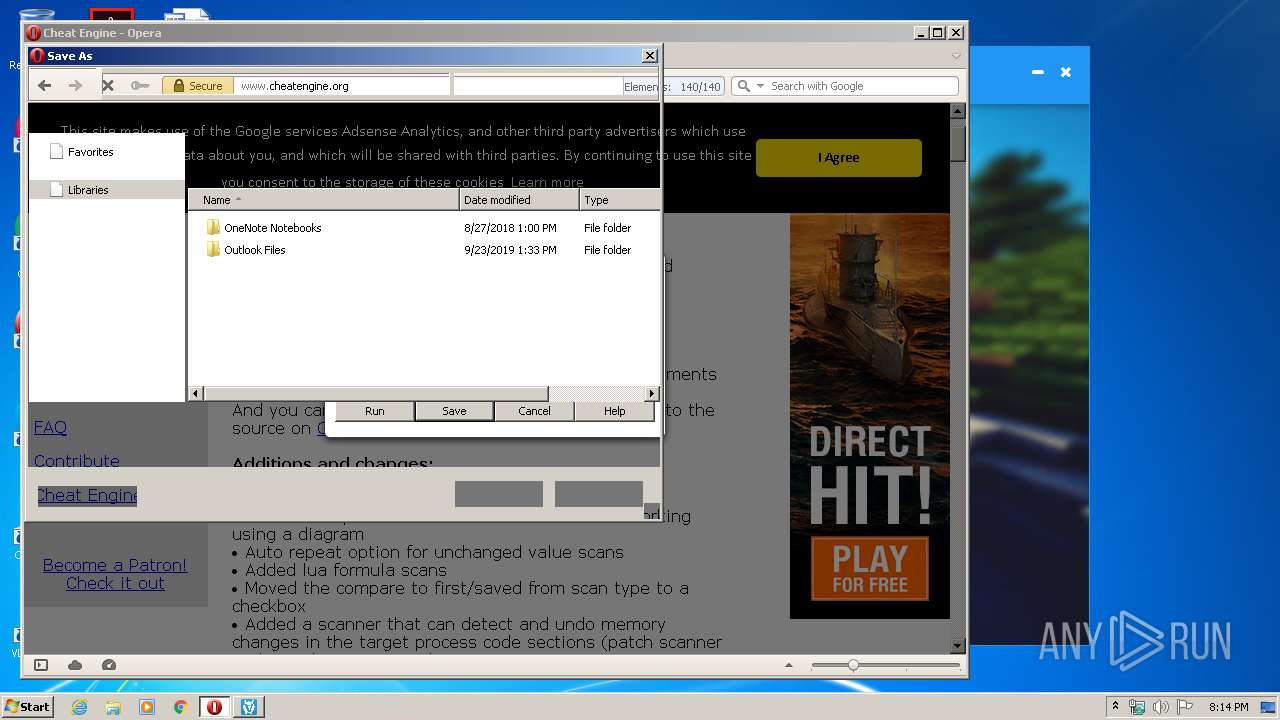Open Windows Explorer from taskbar
1280x720 pixels.
click(x=113, y=707)
